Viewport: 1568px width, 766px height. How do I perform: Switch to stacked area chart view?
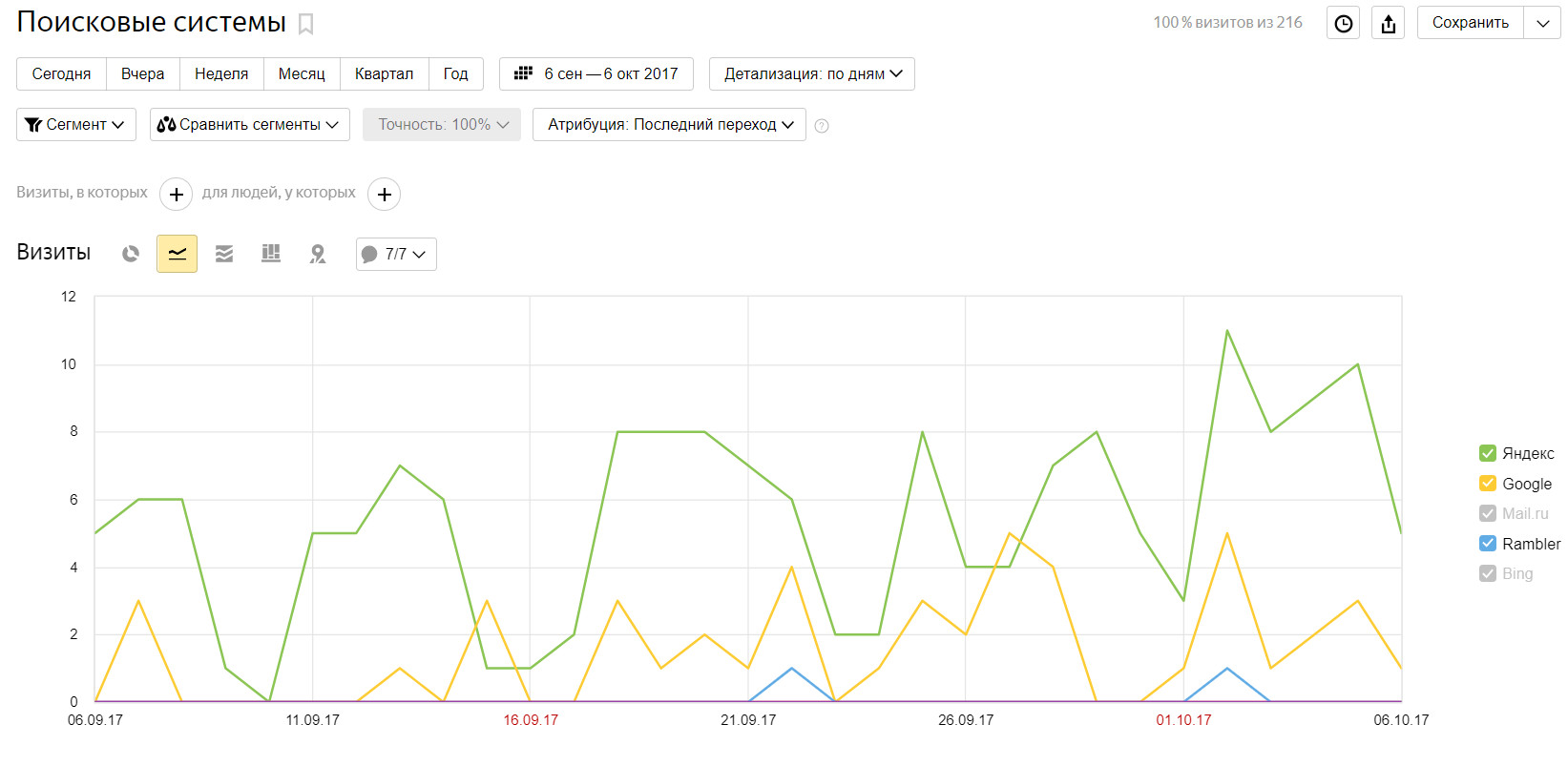224,254
